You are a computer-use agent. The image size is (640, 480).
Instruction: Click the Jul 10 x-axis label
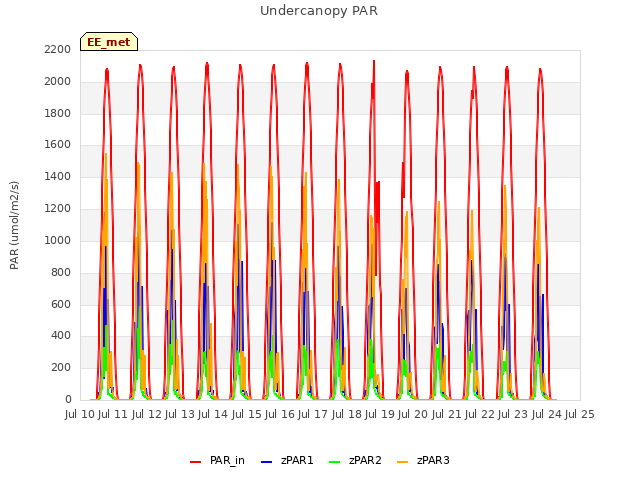80,415
